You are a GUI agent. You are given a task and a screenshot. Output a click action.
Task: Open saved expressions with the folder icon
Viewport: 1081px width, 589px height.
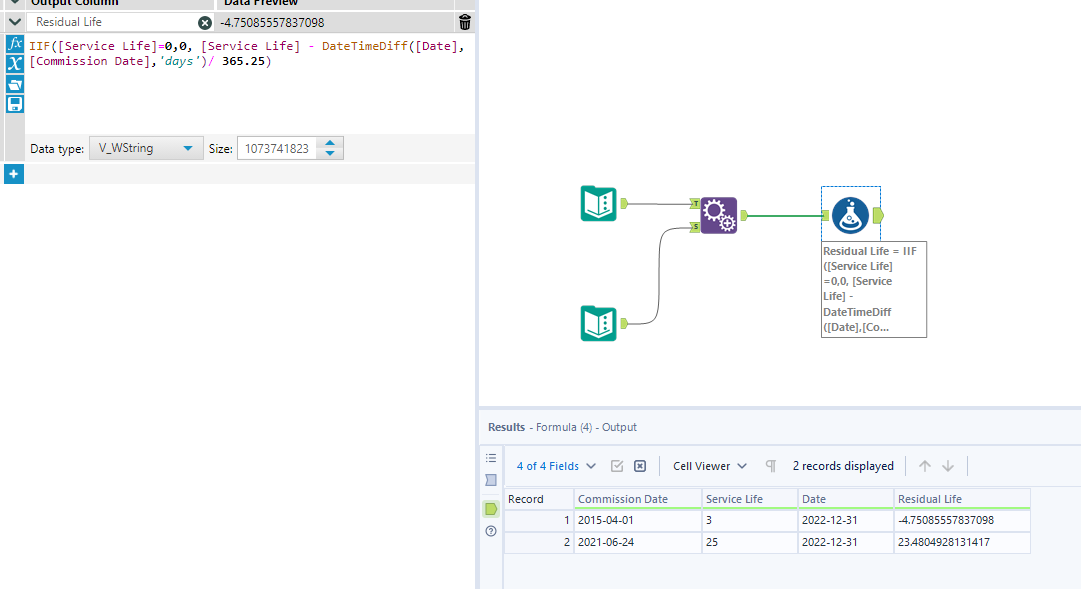tap(14, 85)
